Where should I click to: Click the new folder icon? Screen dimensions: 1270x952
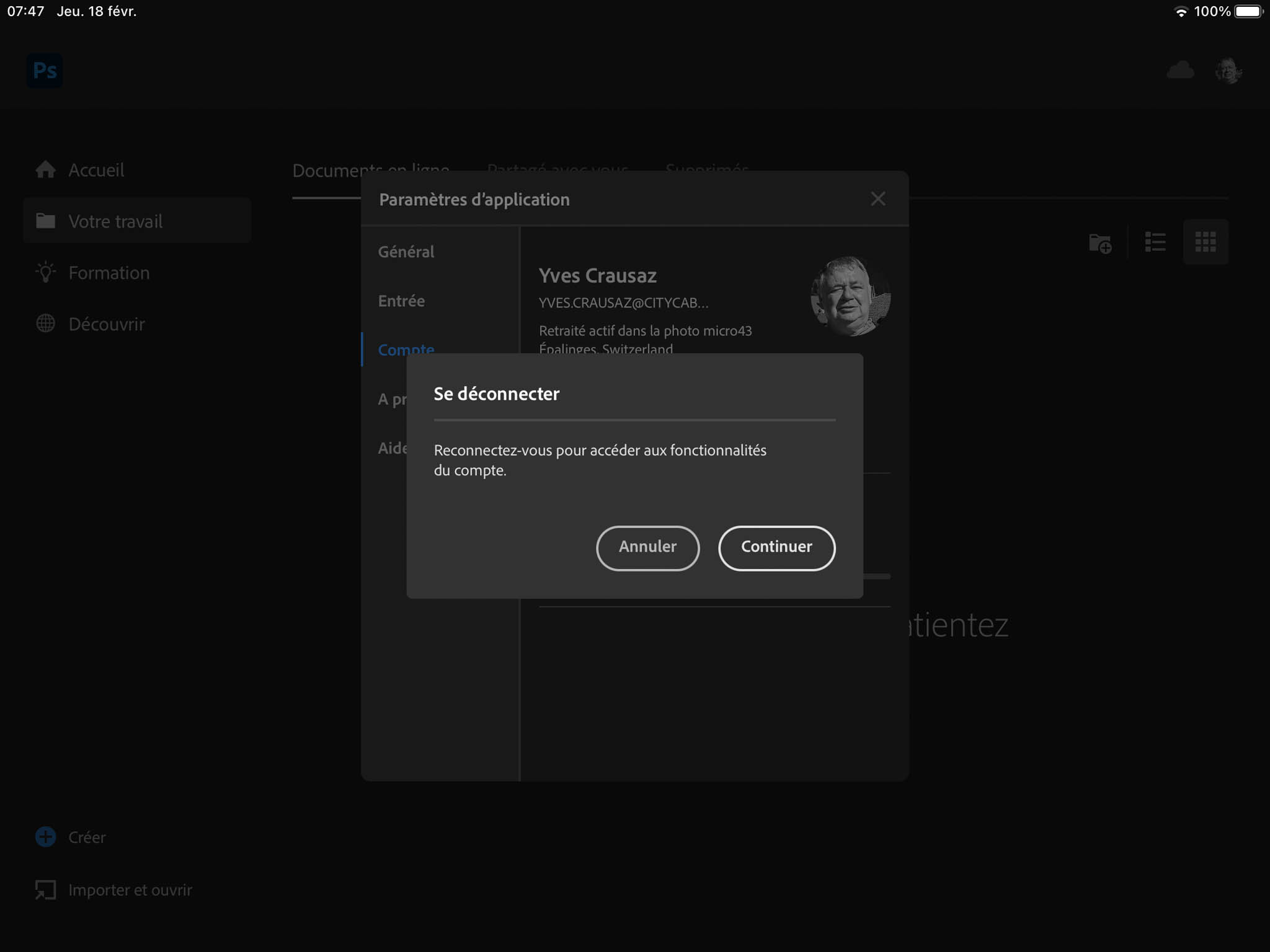point(1100,242)
